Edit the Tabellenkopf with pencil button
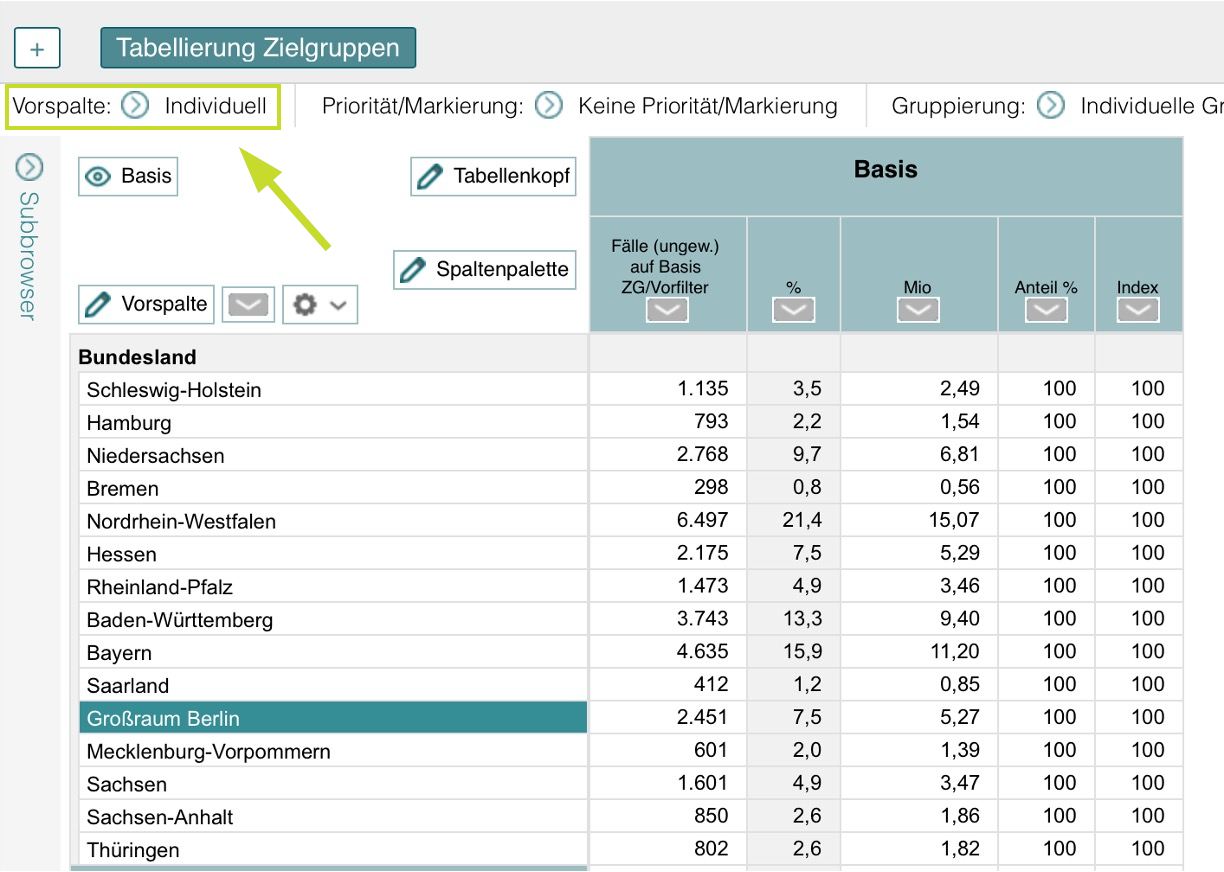1224x872 pixels. coord(494,177)
